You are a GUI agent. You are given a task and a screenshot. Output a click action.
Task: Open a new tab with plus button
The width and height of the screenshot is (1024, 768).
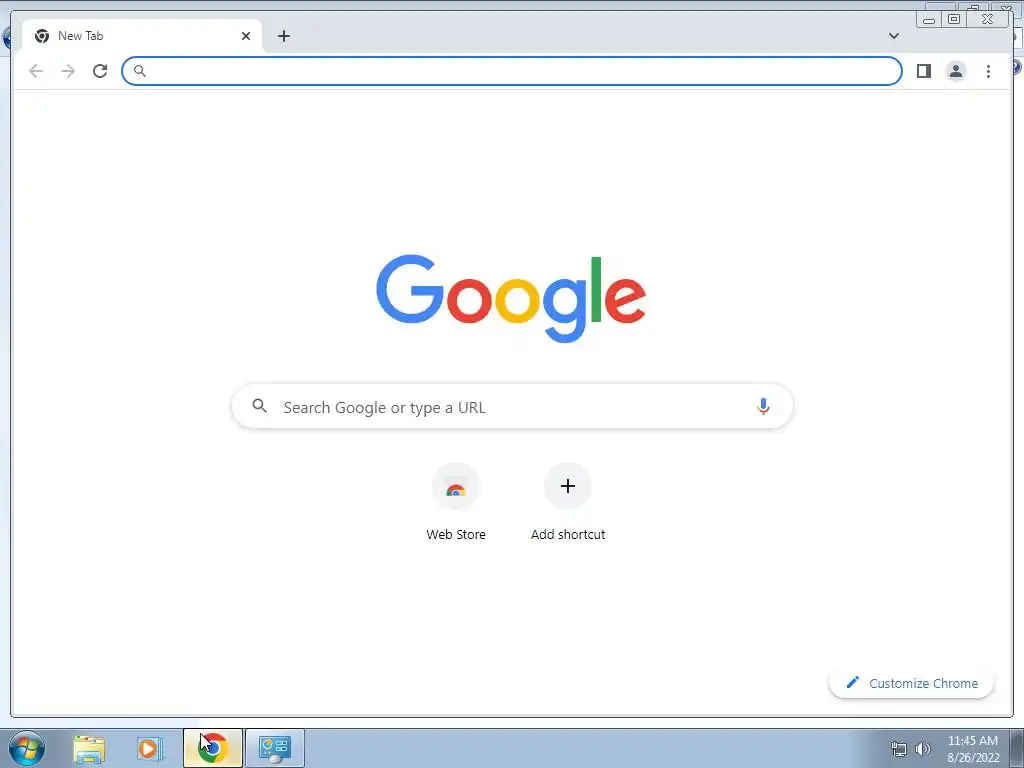coord(283,36)
